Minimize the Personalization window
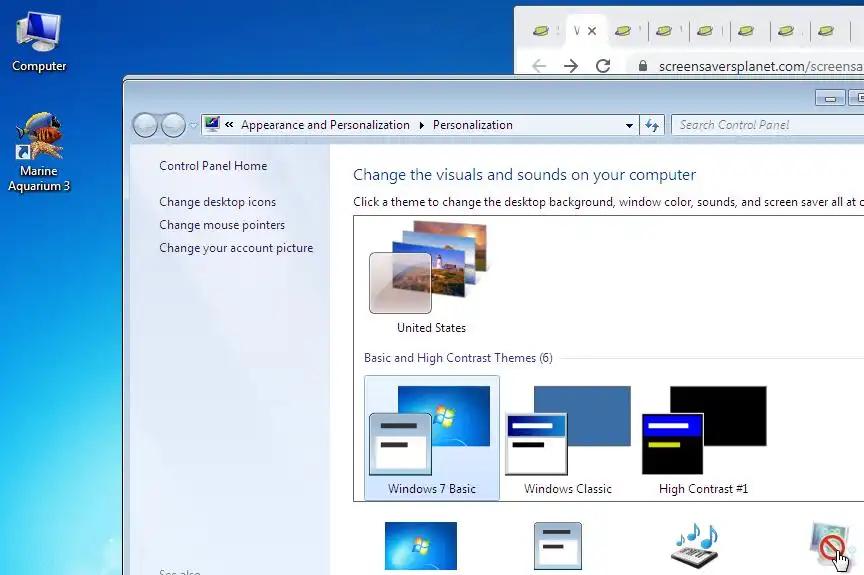The height and width of the screenshot is (575, 864). pos(830,99)
